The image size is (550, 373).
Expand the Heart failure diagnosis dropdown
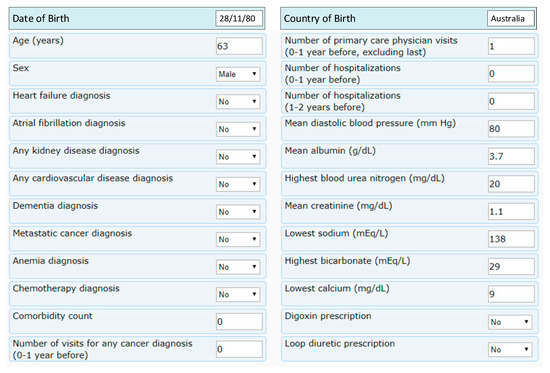pos(238,102)
